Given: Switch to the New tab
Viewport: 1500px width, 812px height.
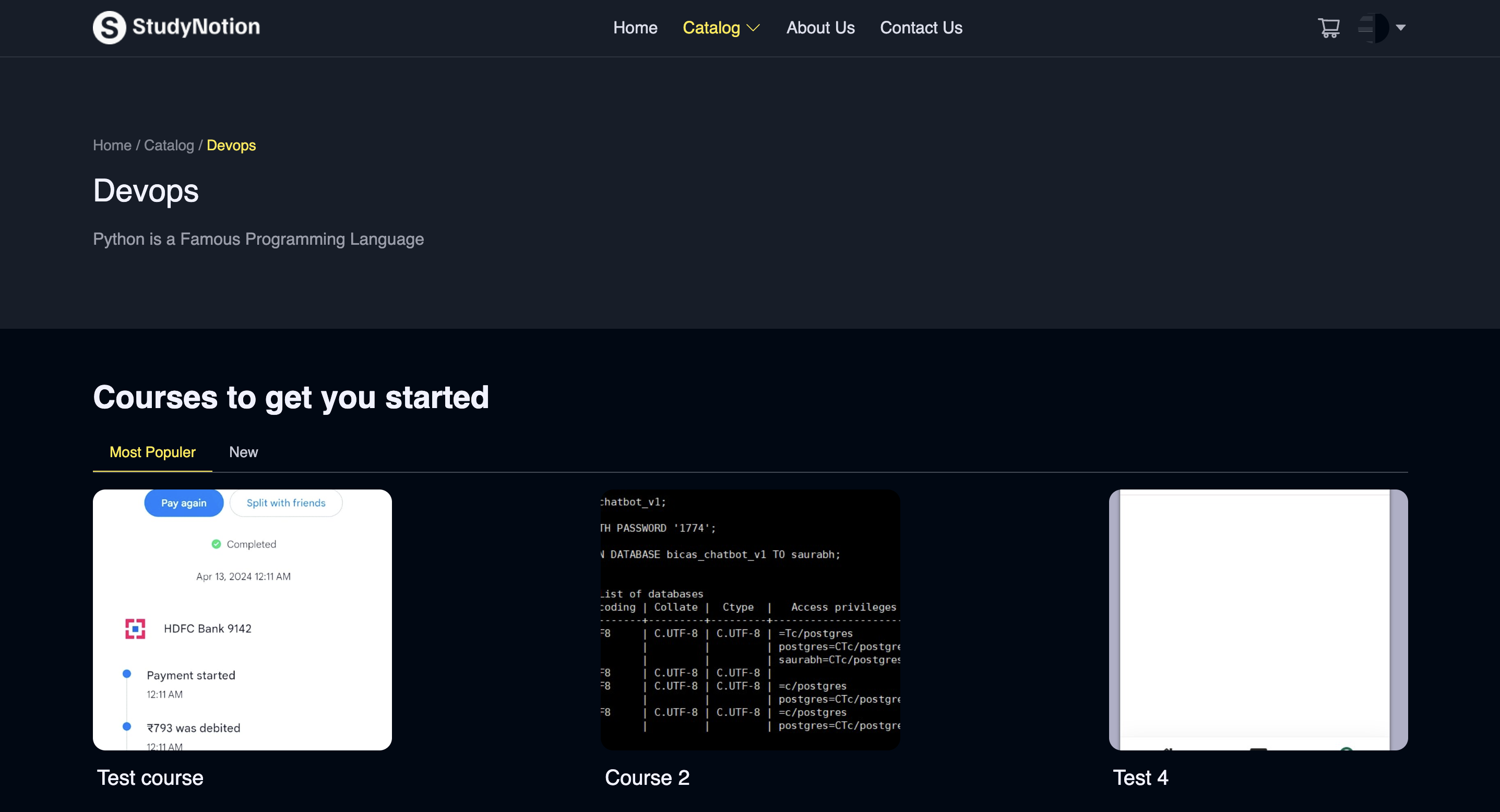Looking at the screenshot, I should pyautogui.click(x=243, y=452).
